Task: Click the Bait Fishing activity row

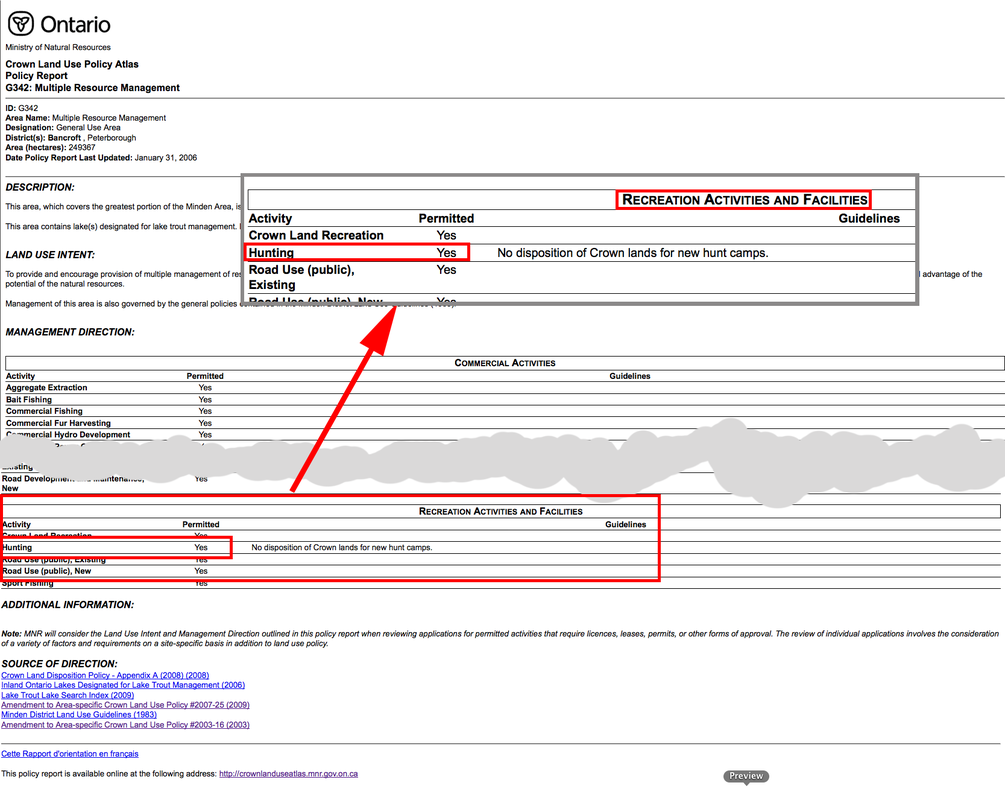Action: (505, 399)
